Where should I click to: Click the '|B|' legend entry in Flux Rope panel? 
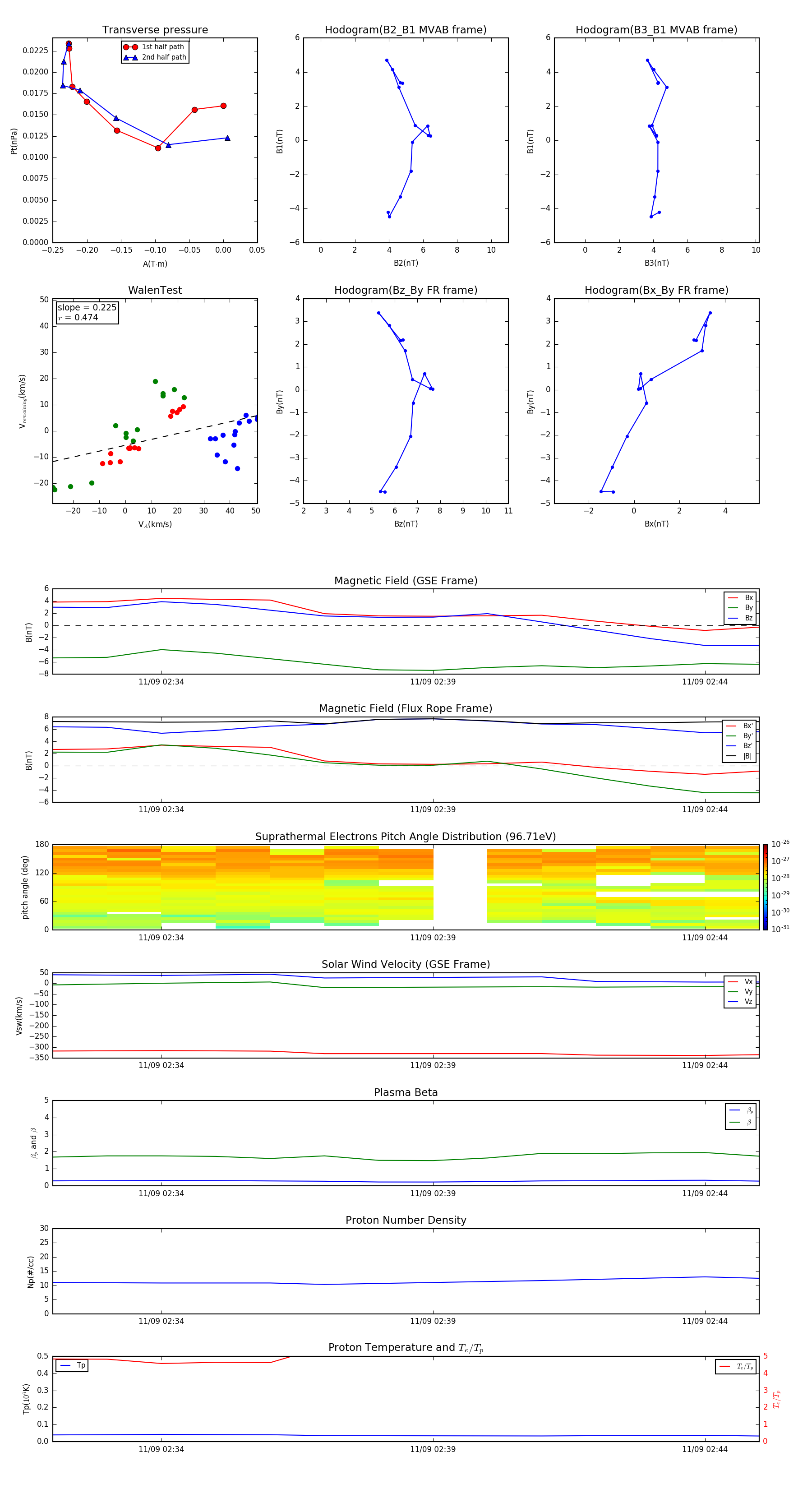click(740, 756)
